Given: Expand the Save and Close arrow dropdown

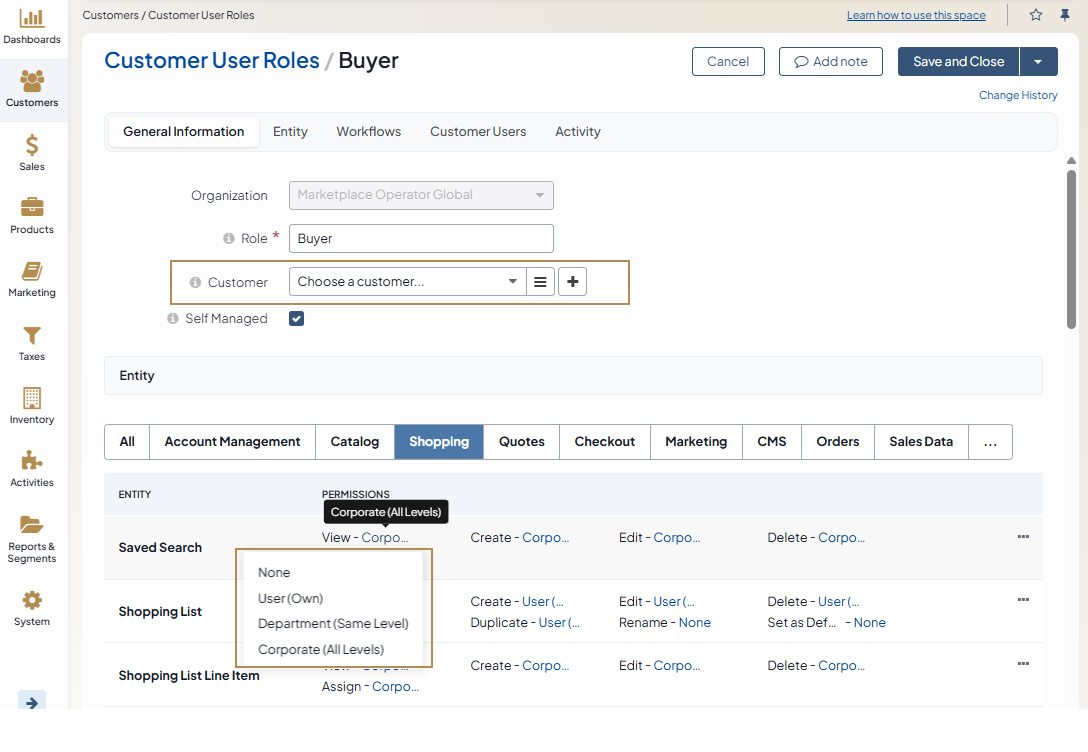Looking at the screenshot, I should coord(1038,62).
